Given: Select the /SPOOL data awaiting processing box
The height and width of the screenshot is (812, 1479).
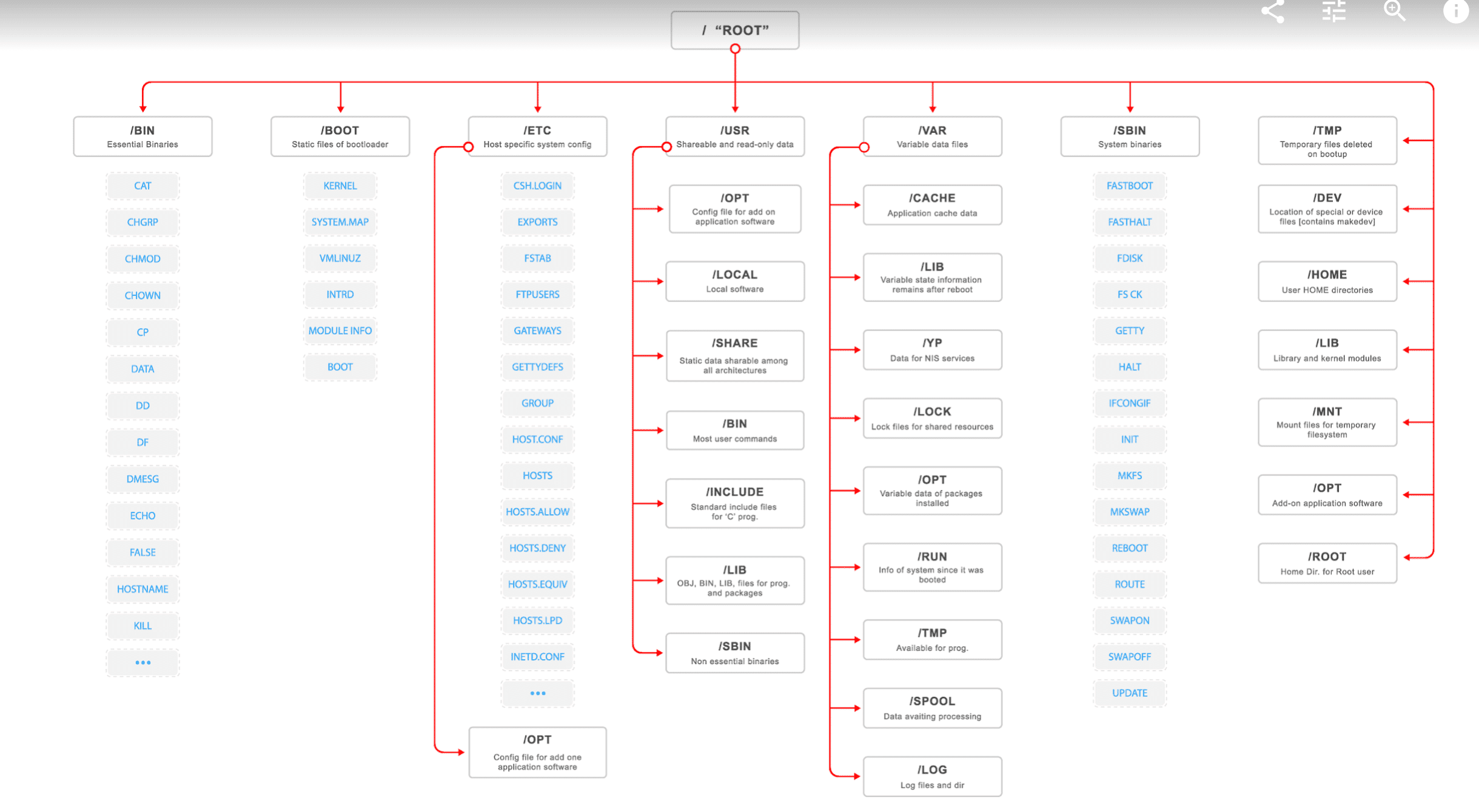Looking at the screenshot, I should pos(932,708).
